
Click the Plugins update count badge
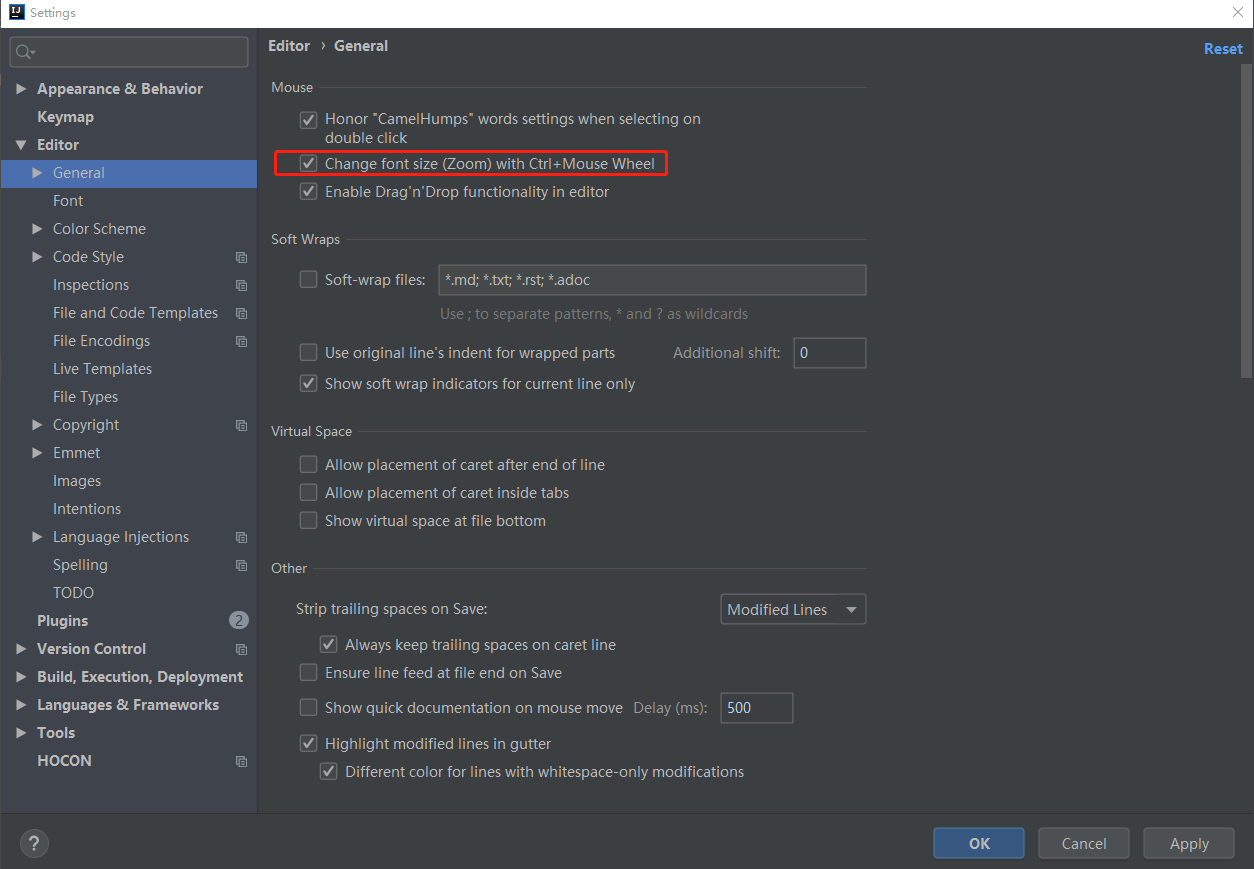239,620
